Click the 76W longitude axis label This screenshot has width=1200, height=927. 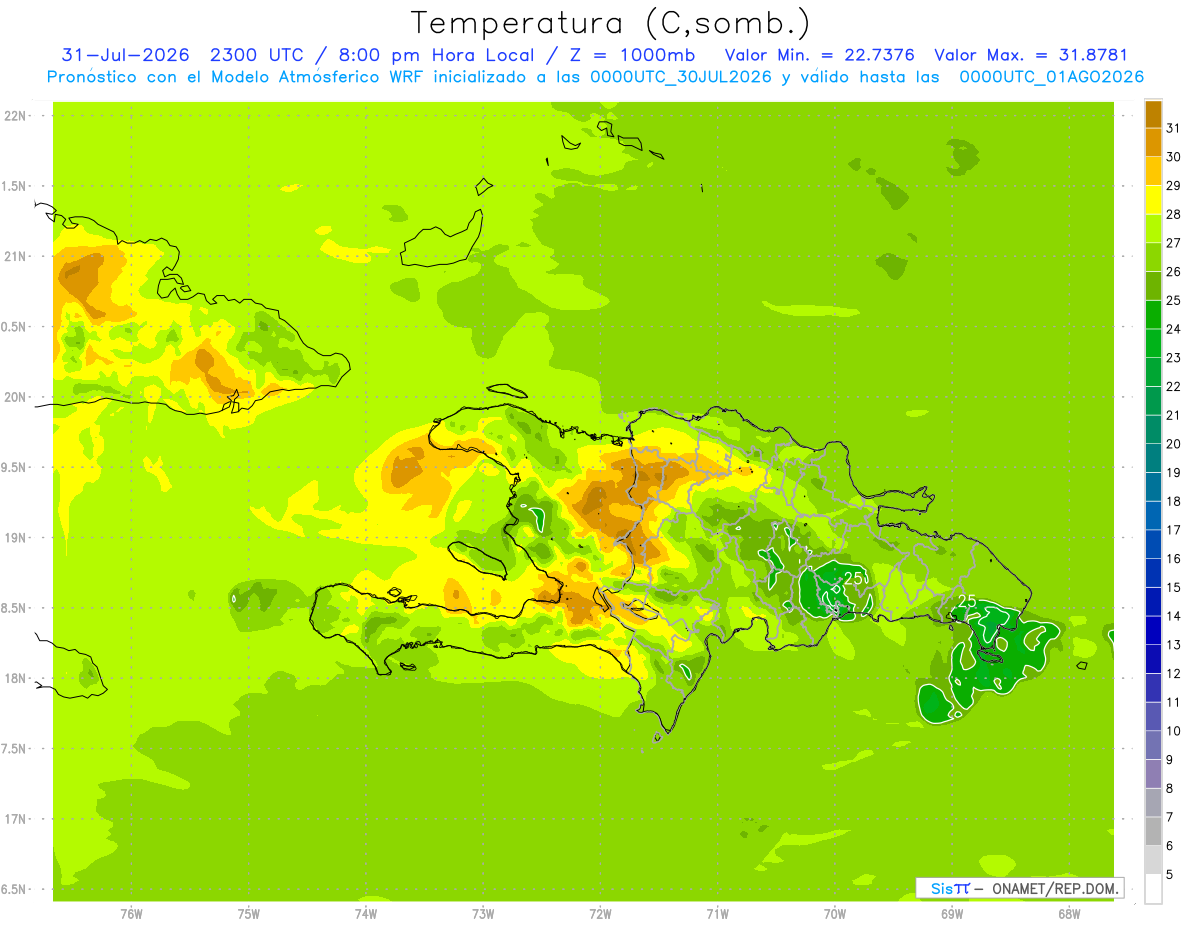[x=131, y=913]
